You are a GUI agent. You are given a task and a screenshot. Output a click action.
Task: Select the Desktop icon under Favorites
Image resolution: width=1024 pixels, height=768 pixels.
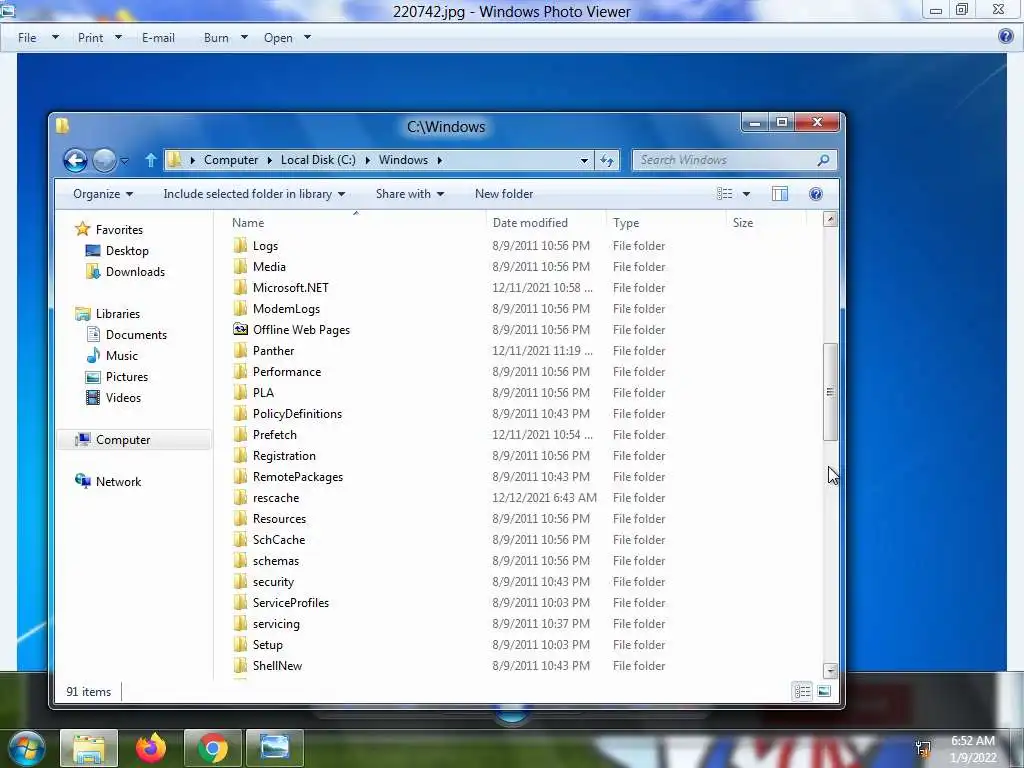point(93,251)
